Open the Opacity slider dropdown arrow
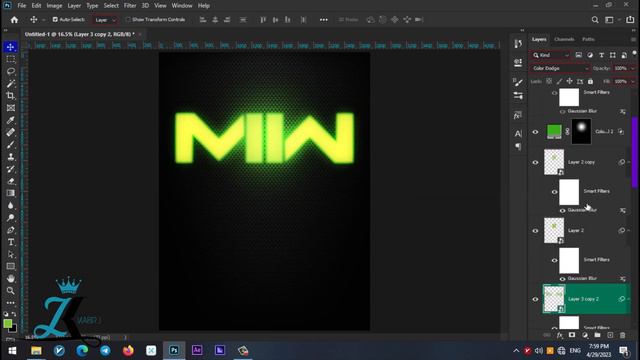This screenshot has width=640, height=360. coord(633,69)
